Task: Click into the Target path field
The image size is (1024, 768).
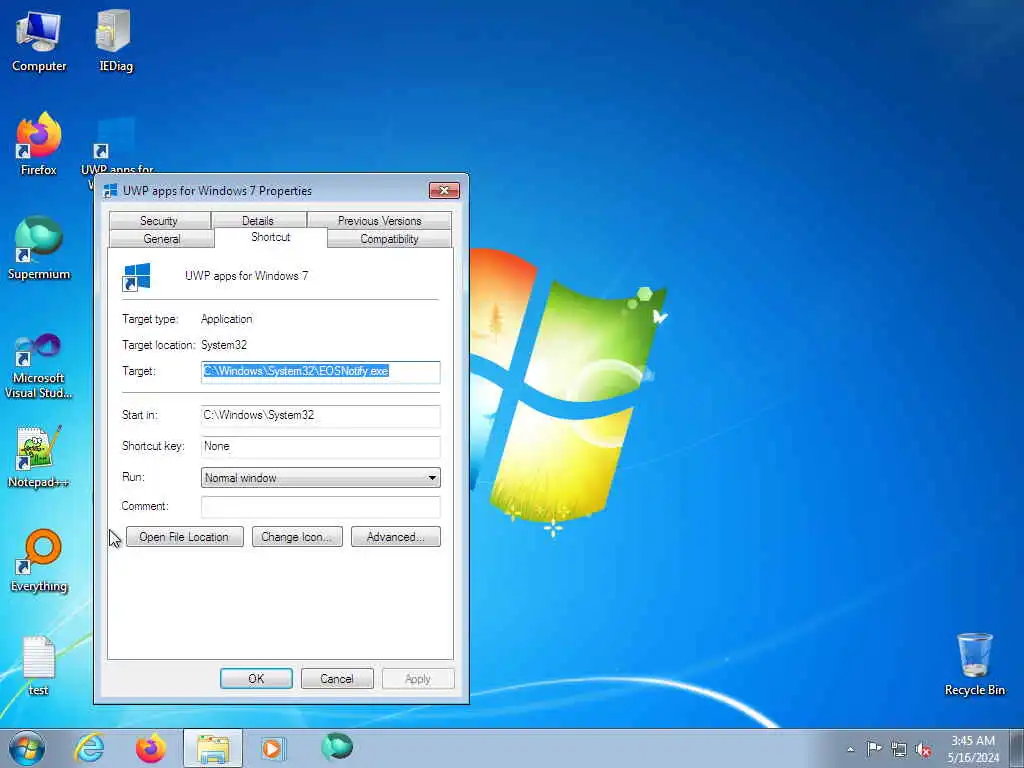Action: click(321, 372)
